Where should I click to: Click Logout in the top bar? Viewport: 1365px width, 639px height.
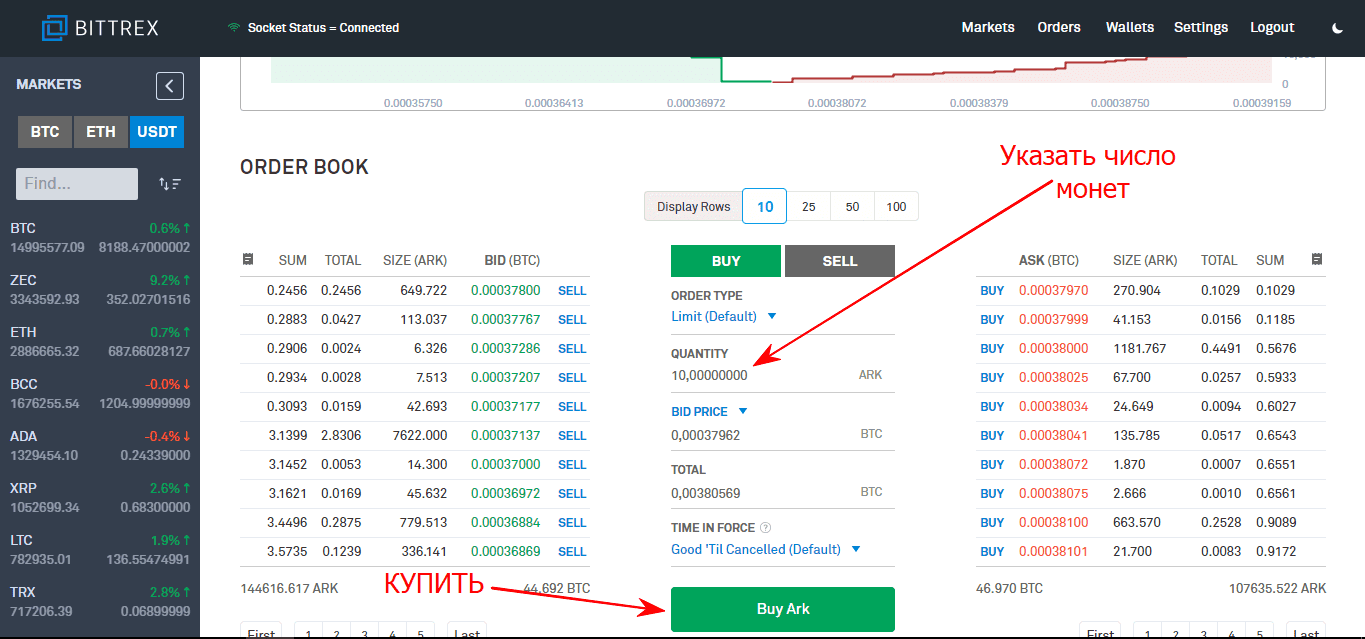coord(1272,28)
